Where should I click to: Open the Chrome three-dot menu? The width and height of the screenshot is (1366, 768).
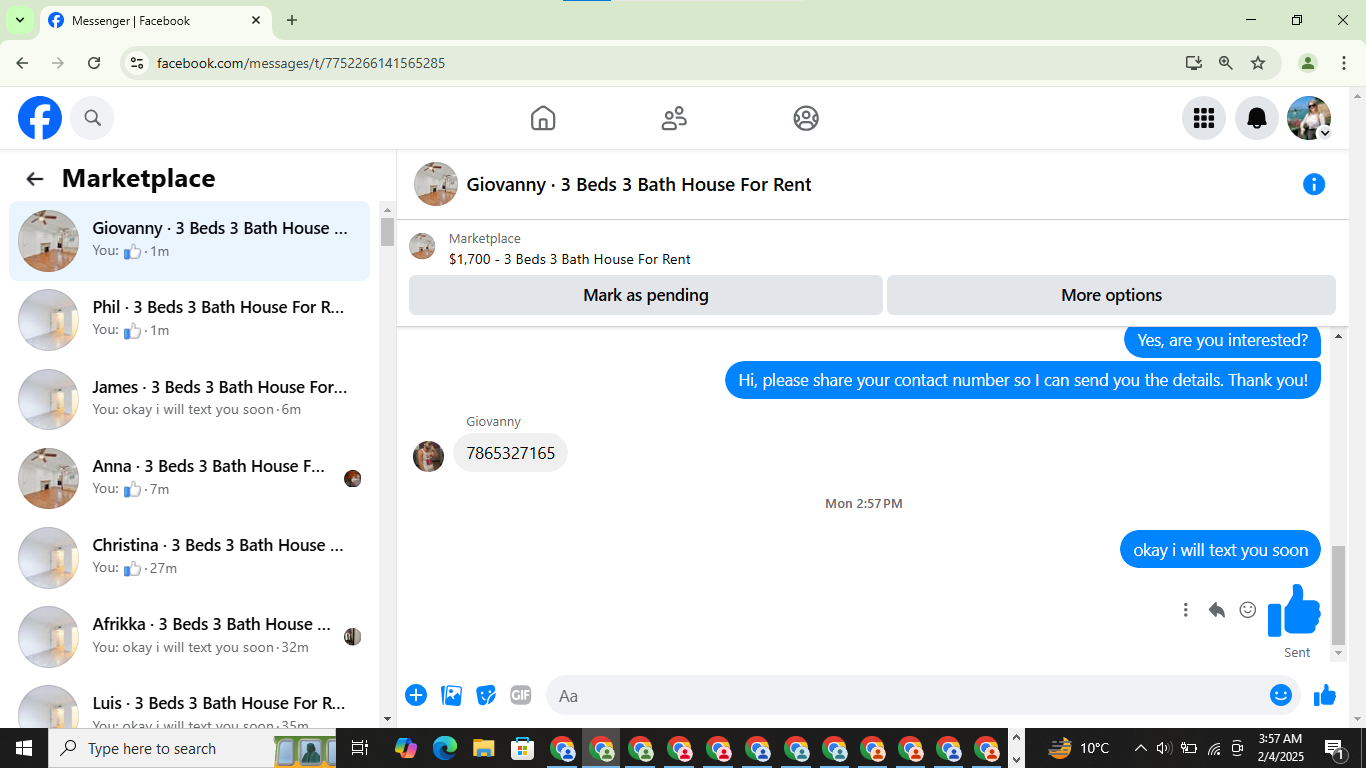tap(1344, 63)
